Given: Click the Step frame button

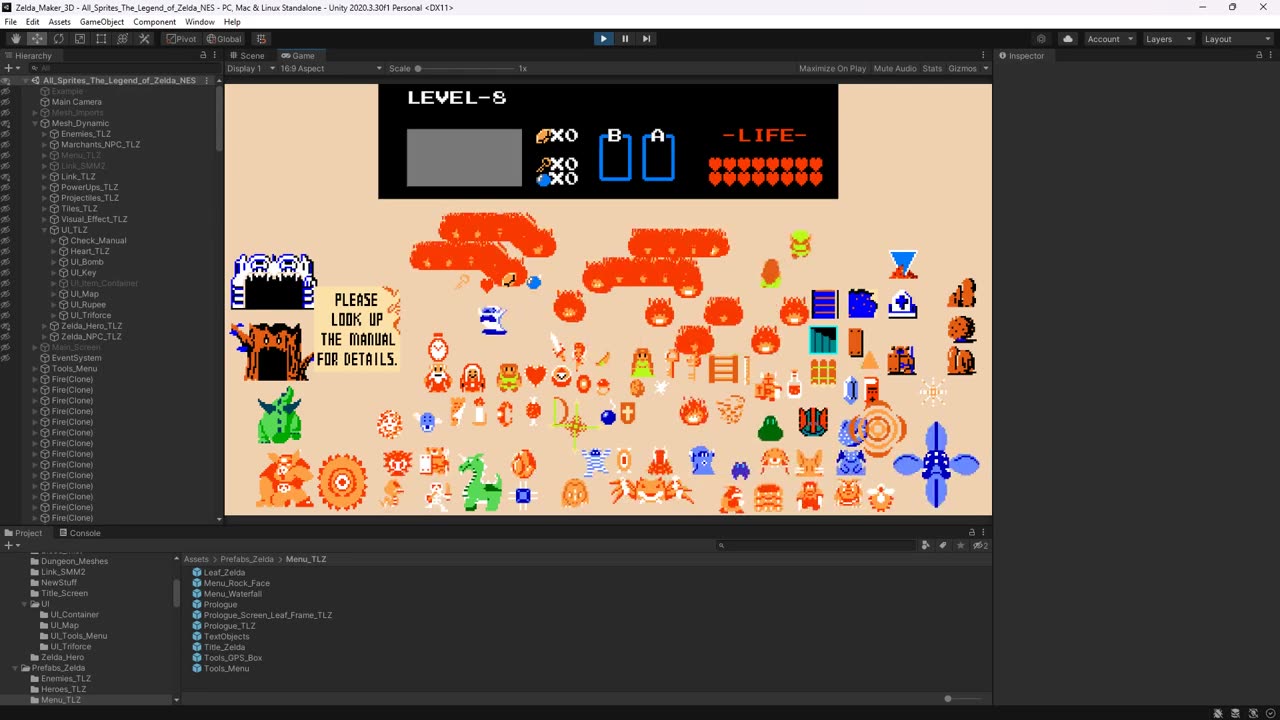Looking at the screenshot, I should [646, 39].
